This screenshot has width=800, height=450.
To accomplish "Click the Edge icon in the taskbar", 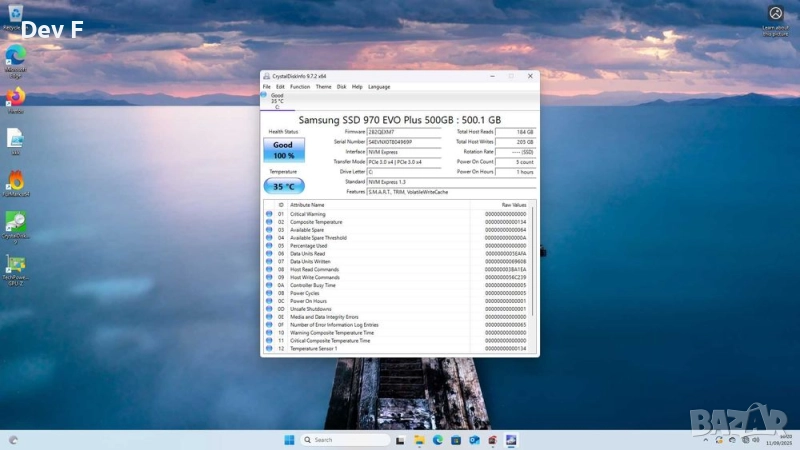I will click(x=438, y=439).
